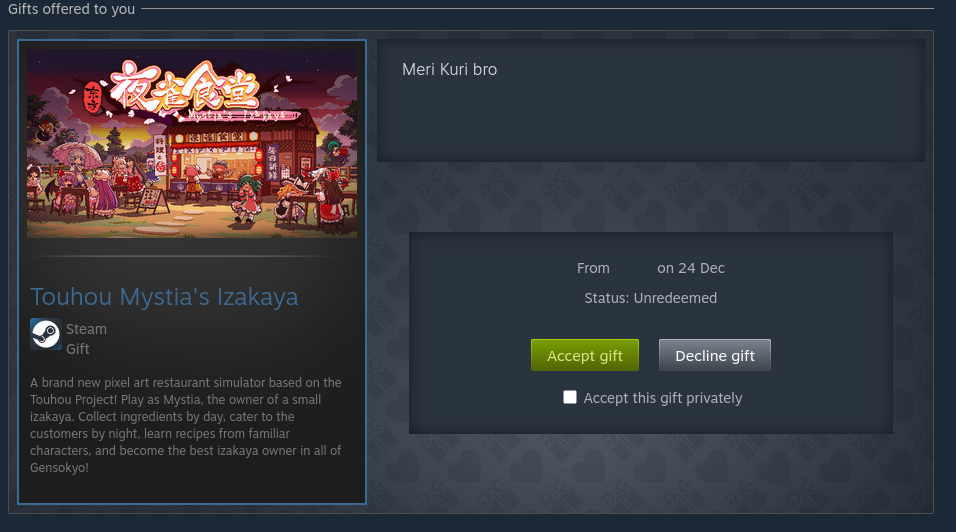
Task: Decline the gift
Action: 715,355
